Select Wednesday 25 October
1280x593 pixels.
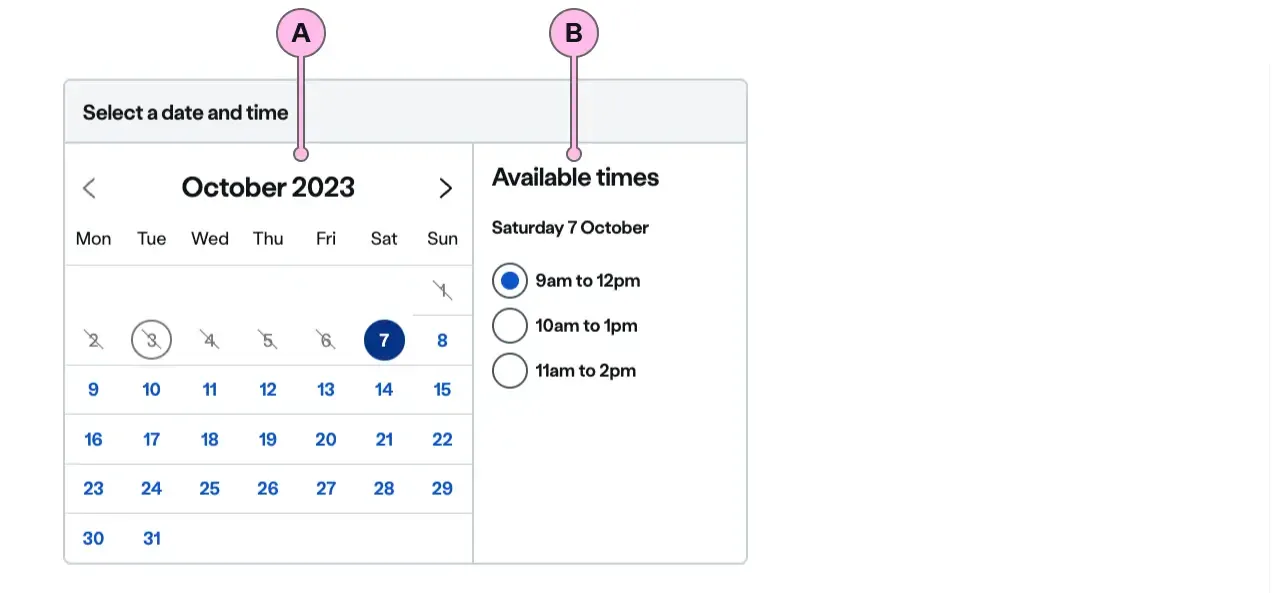click(x=209, y=489)
